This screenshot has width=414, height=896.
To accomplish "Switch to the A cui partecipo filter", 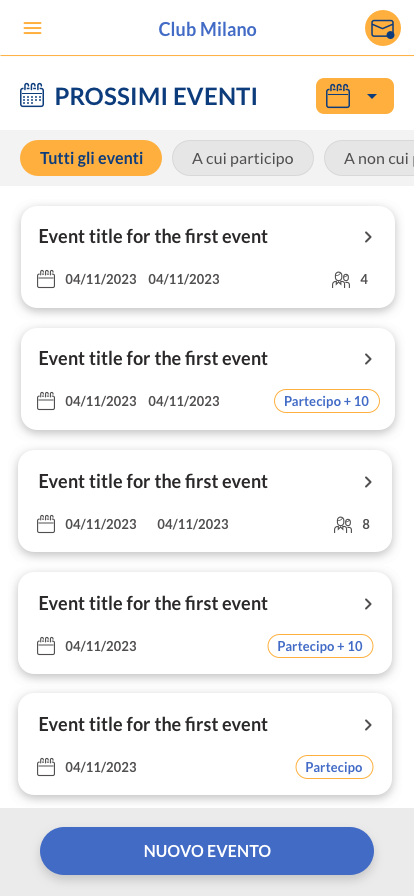I will 242,158.
